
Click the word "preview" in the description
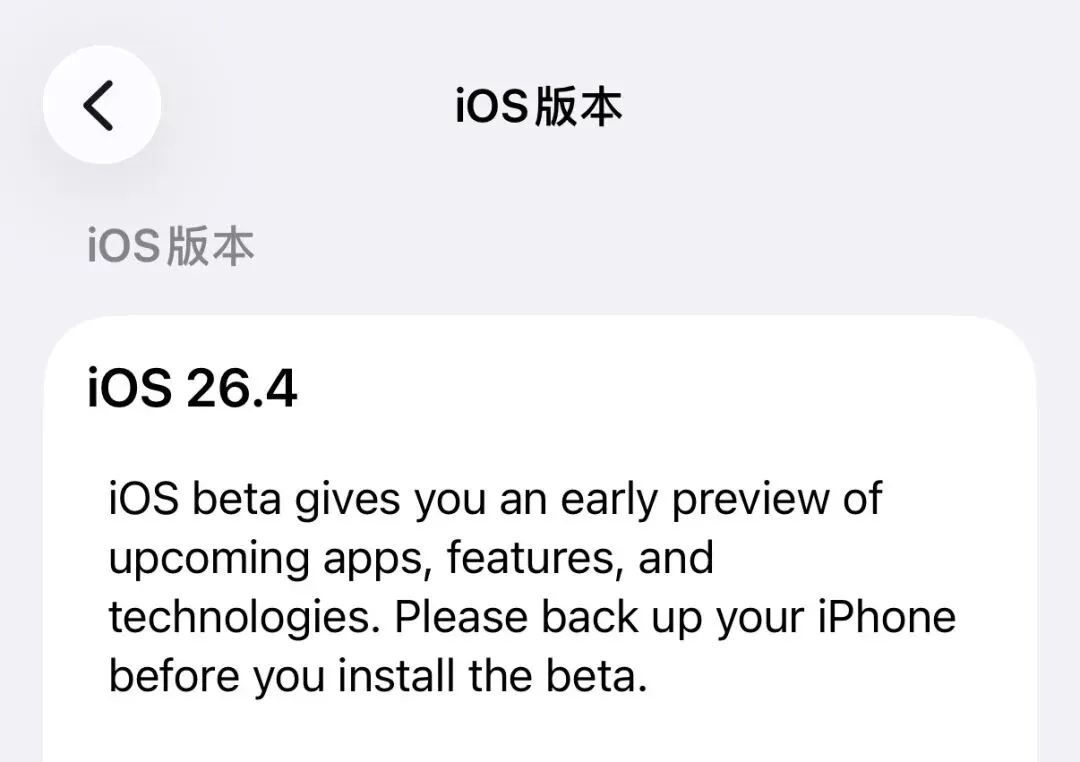click(751, 502)
